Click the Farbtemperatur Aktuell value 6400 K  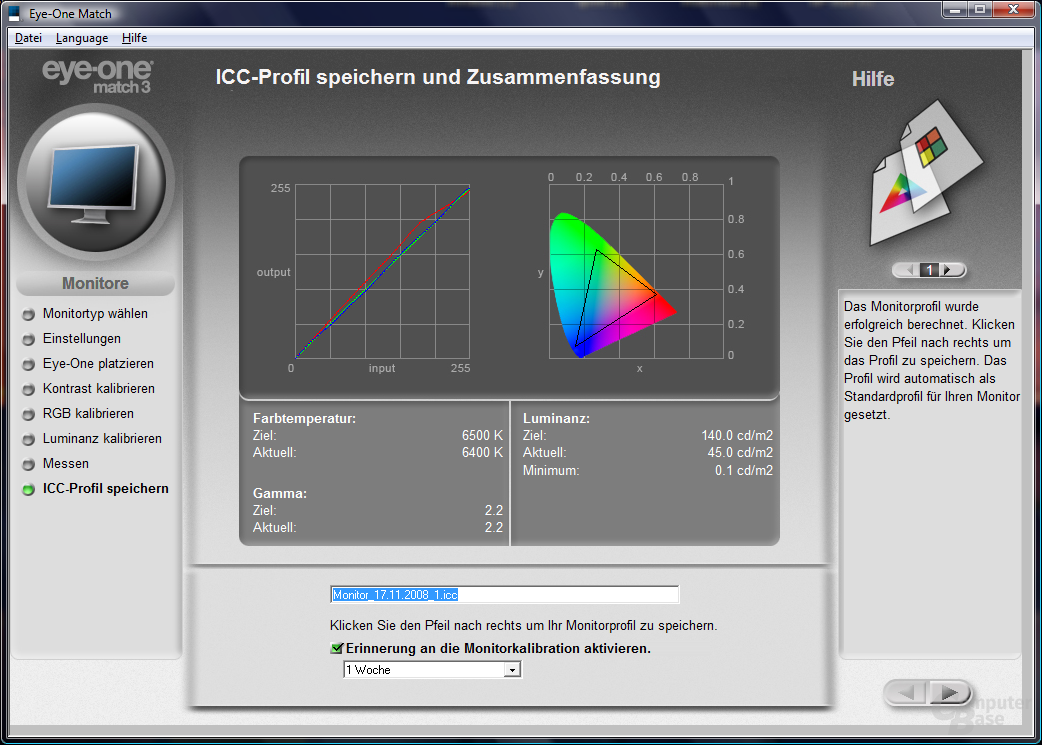point(482,453)
